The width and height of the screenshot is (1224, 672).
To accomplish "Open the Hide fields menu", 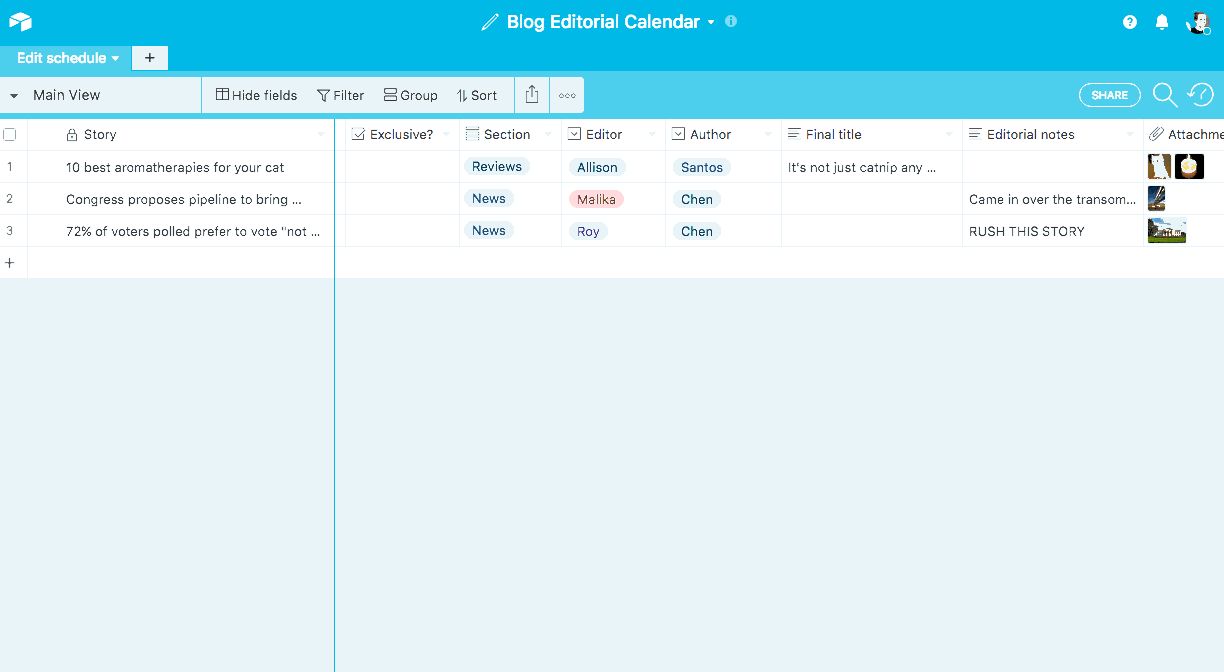I will [x=257, y=95].
